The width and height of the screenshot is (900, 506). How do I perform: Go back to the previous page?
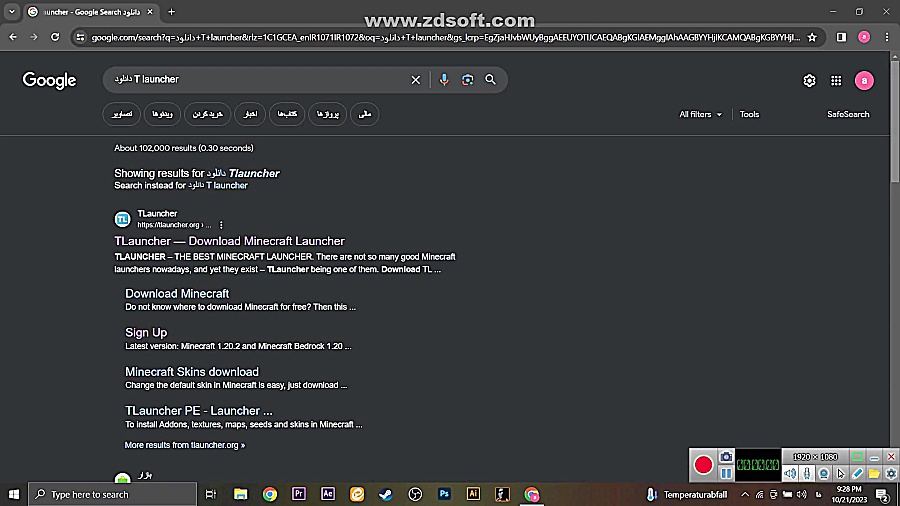click(x=13, y=37)
